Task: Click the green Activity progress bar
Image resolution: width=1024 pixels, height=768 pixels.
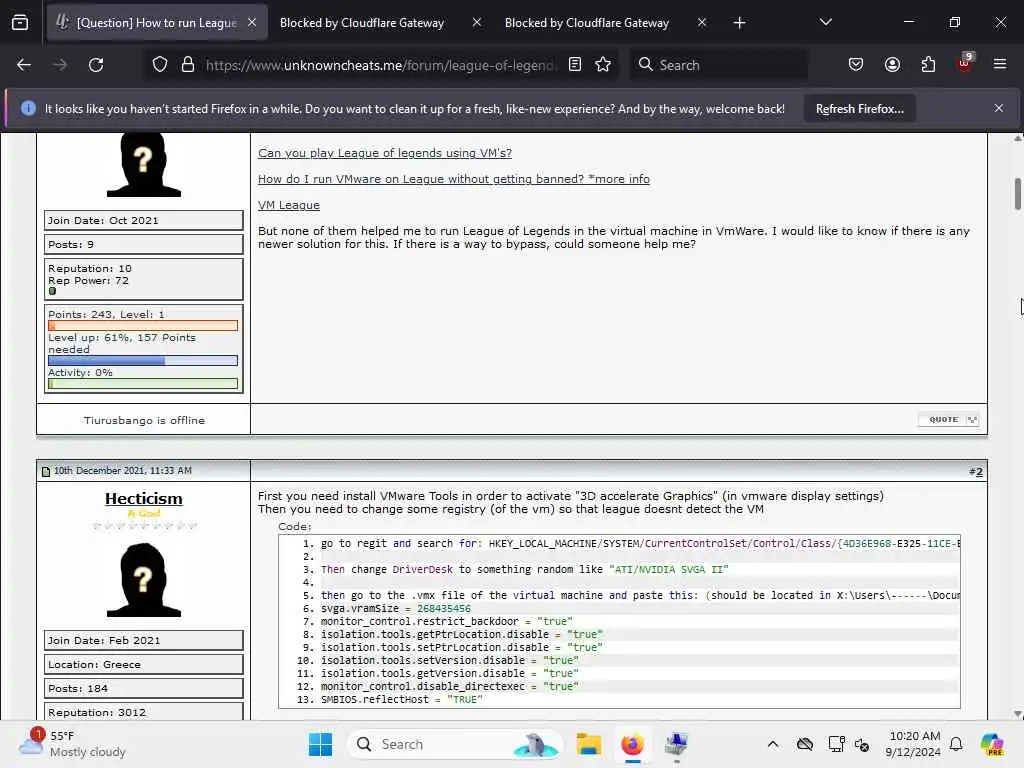Action: click(x=143, y=384)
